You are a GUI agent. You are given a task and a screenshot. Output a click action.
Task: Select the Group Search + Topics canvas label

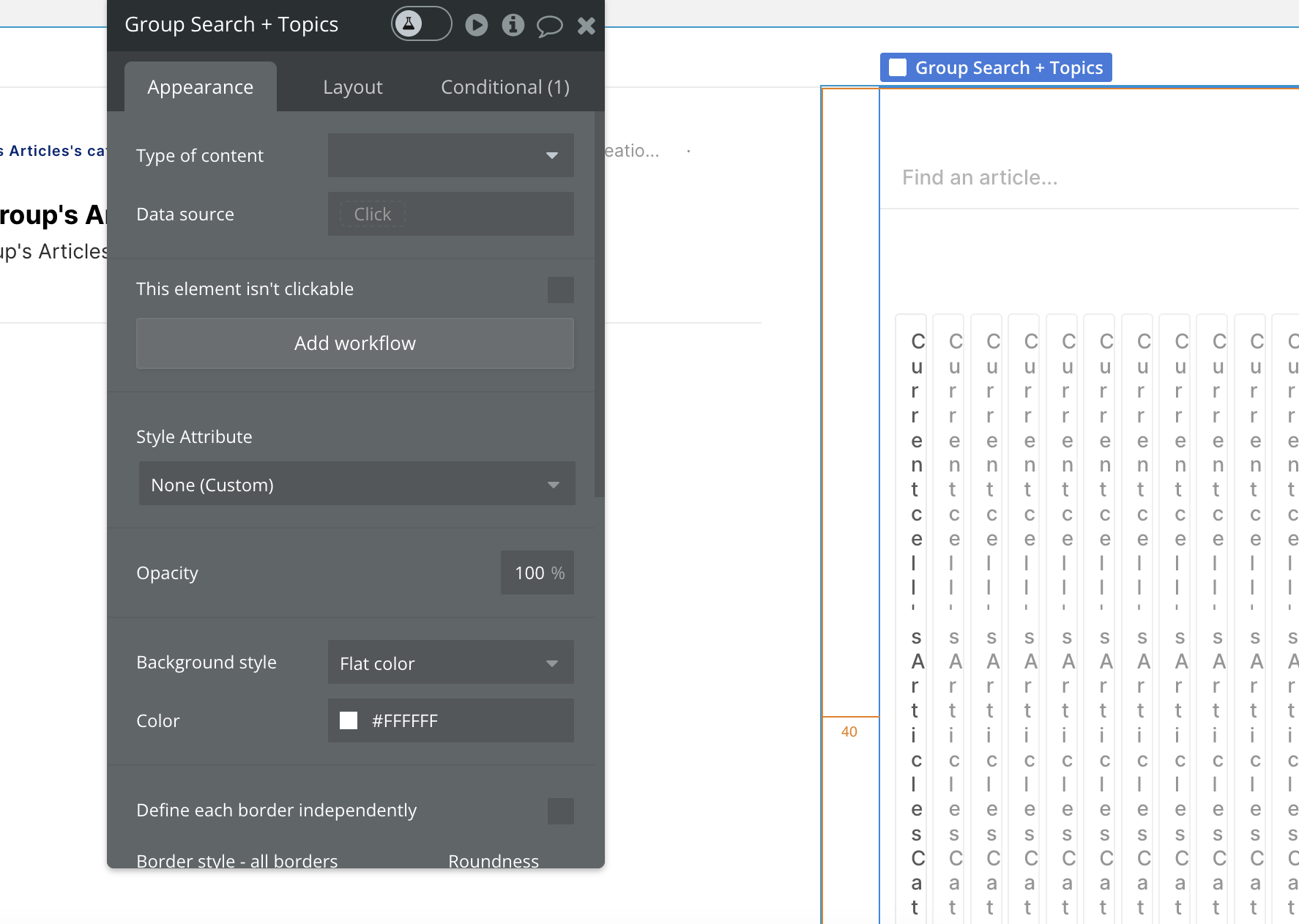click(997, 67)
